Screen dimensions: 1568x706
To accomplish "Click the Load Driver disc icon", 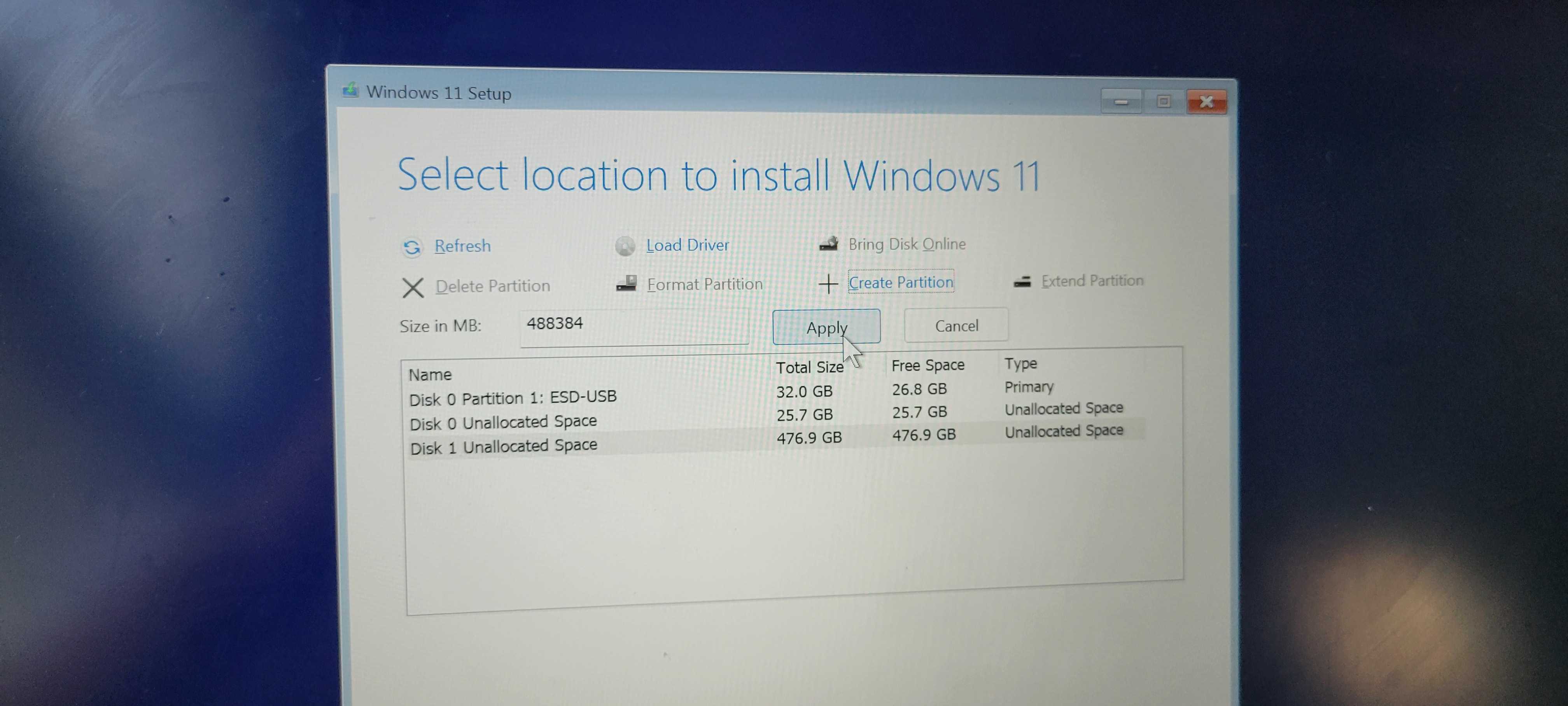I will (x=625, y=246).
